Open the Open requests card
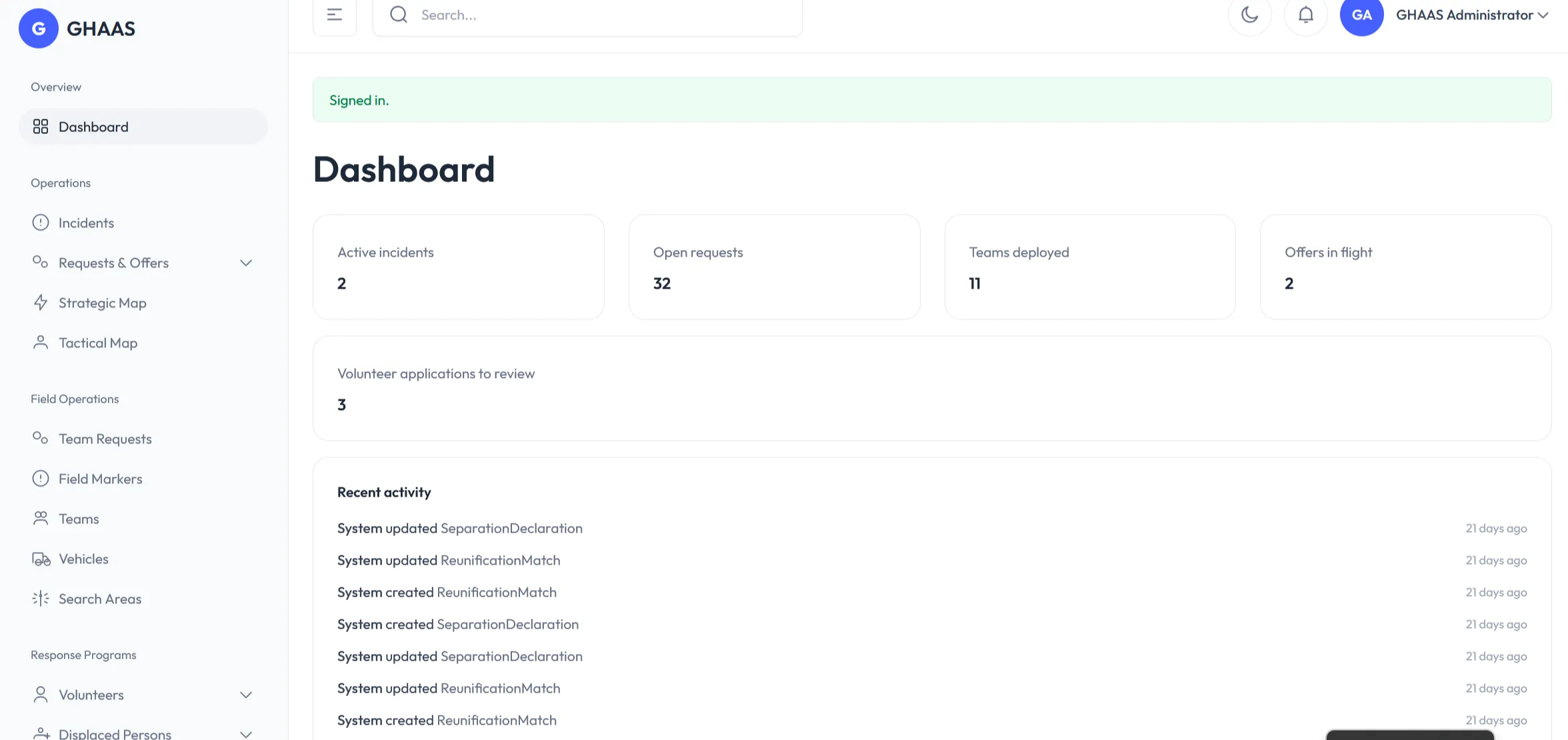The height and width of the screenshot is (740, 1568). (775, 267)
